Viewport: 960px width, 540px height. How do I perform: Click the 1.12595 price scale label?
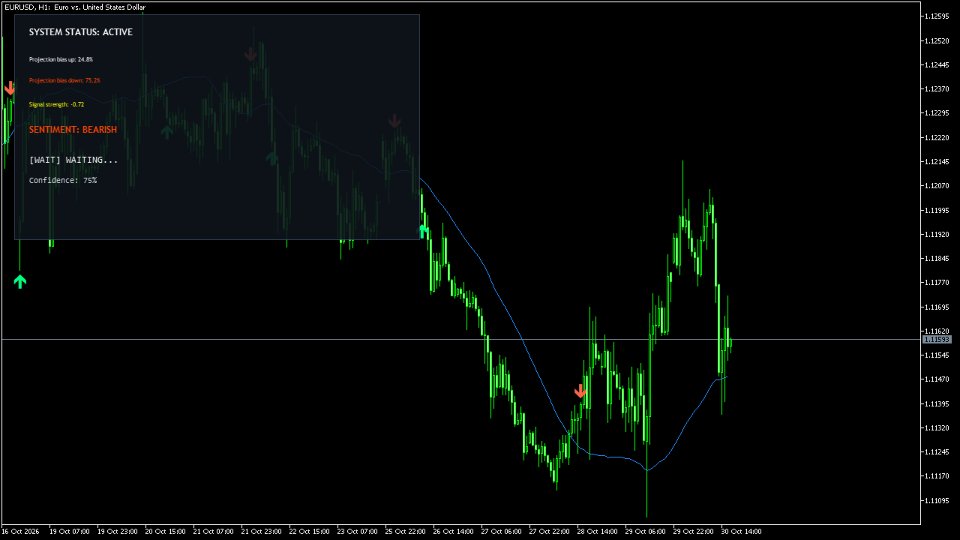point(936,17)
